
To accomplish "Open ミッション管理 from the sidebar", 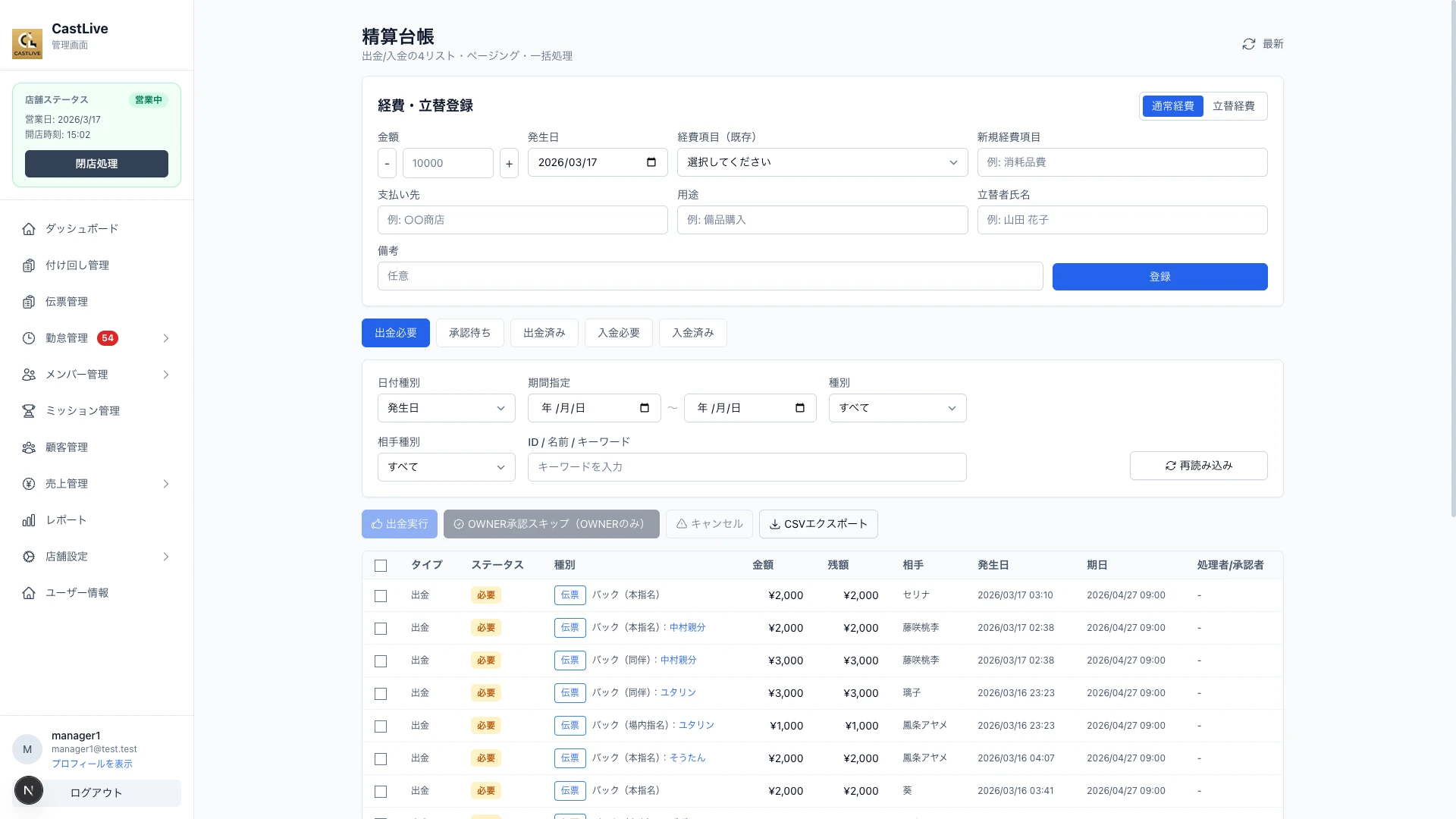I will pos(82,411).
